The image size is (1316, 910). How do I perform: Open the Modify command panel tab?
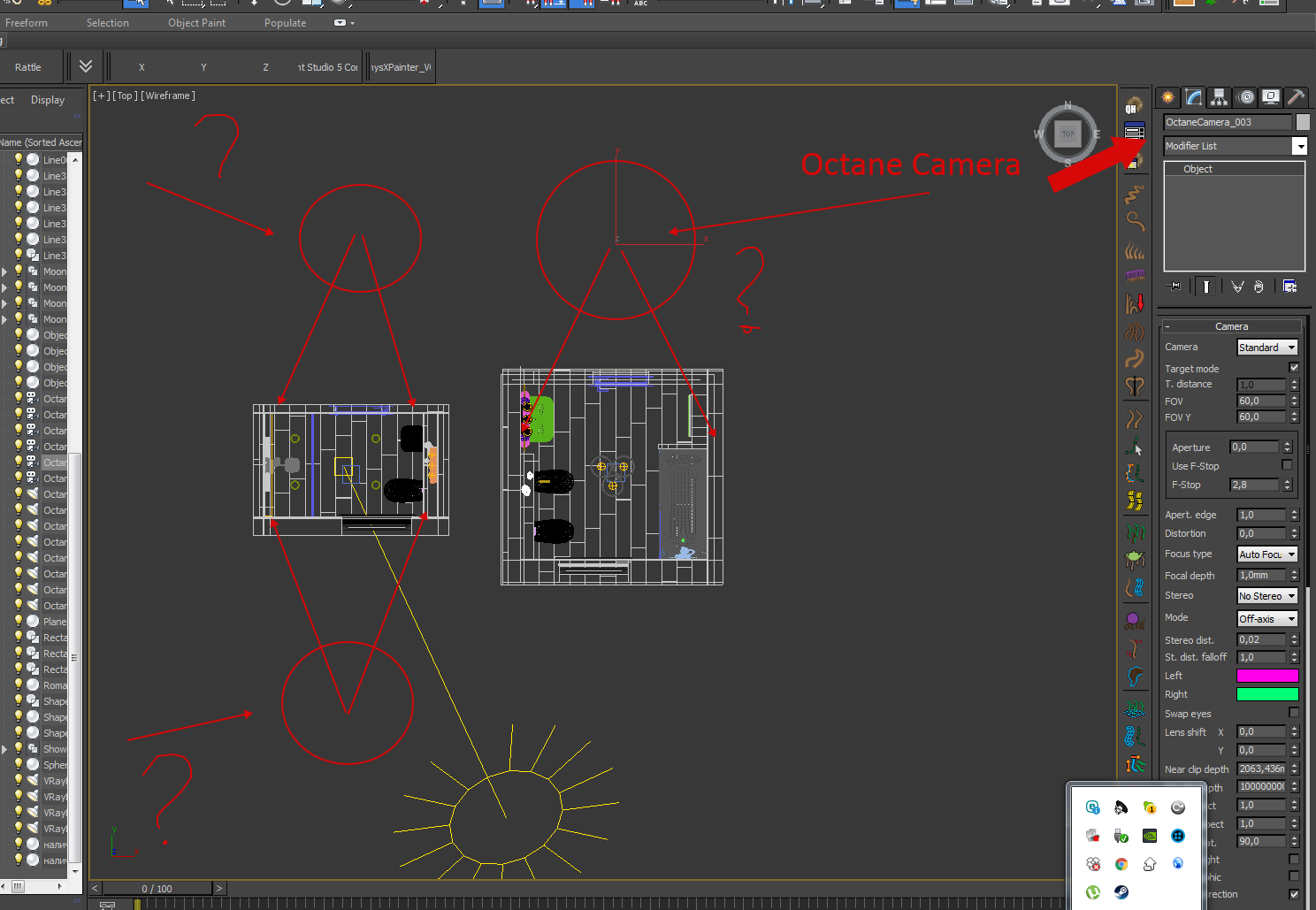click(x=1194, y=97)
